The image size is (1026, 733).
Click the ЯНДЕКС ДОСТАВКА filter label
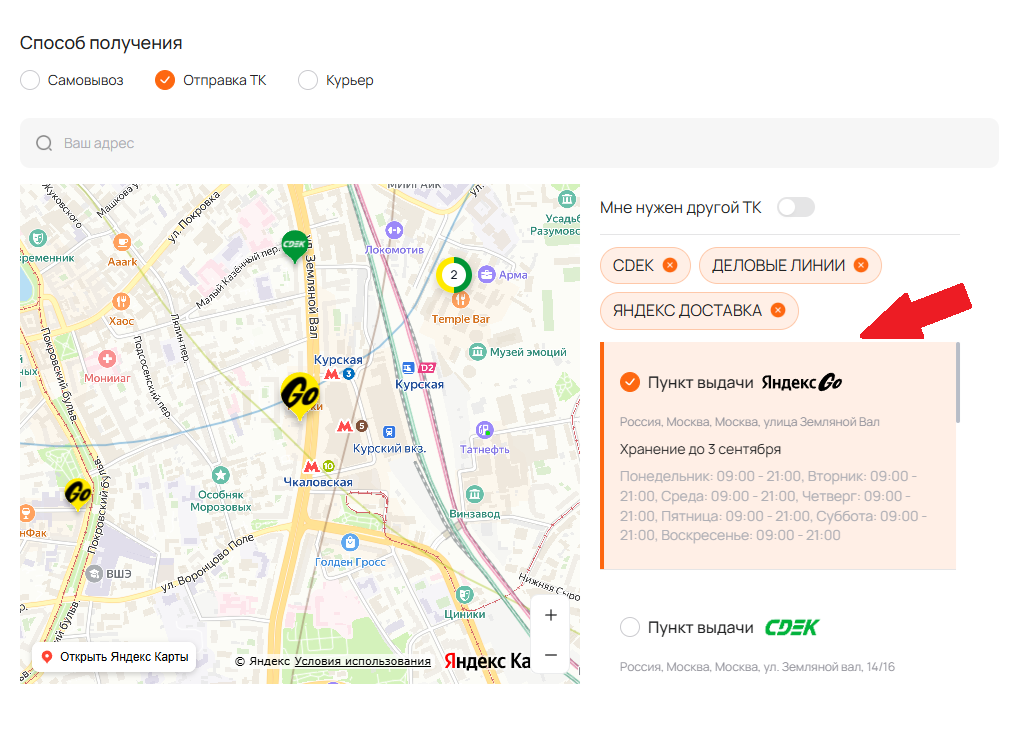pyautogui.click(x=687, y=310)
